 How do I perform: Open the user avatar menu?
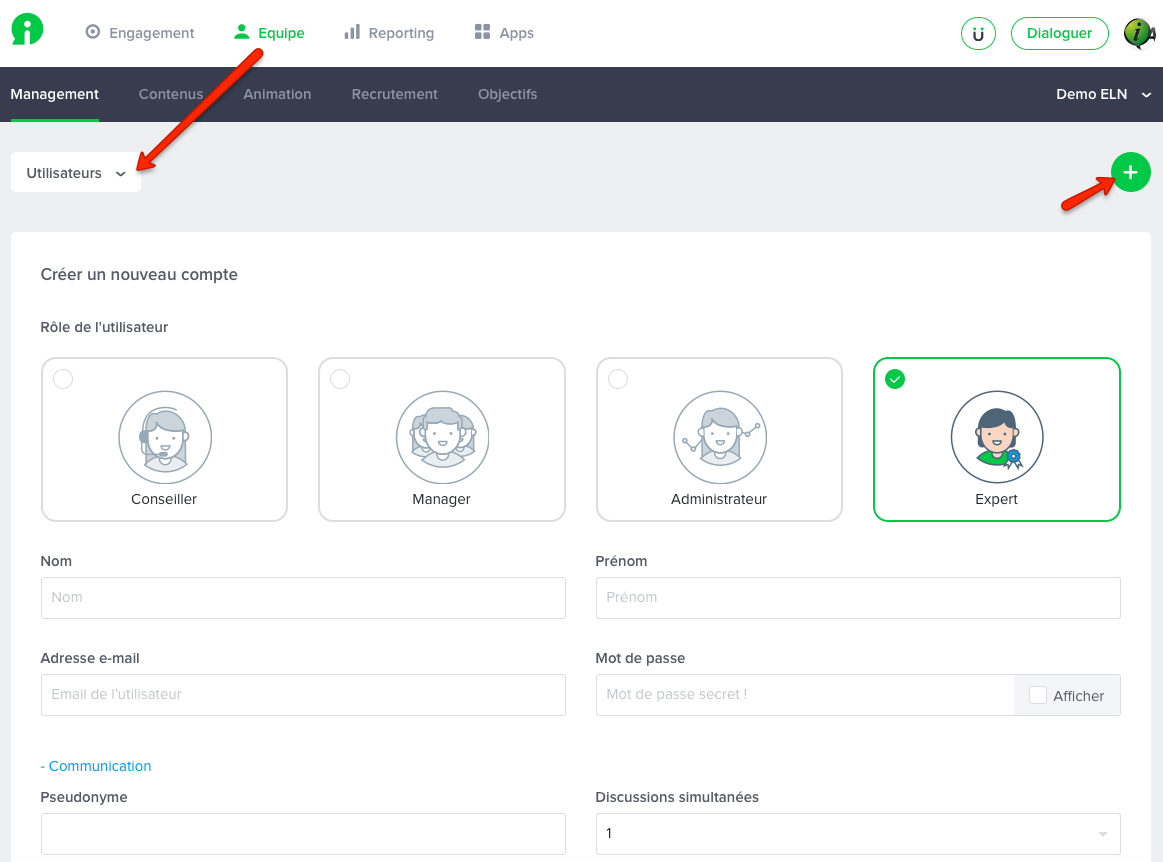pyautogui.click(x=1139, y=33)
